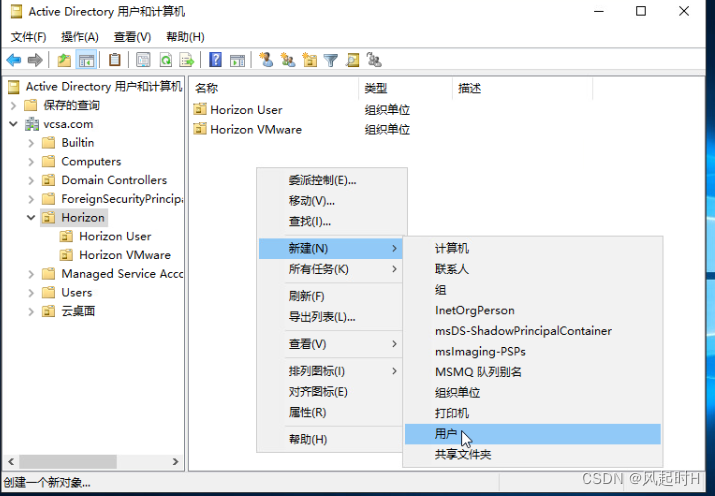Open the 新建(N) submenu entry
715x496 pixels.
point(331,248)
